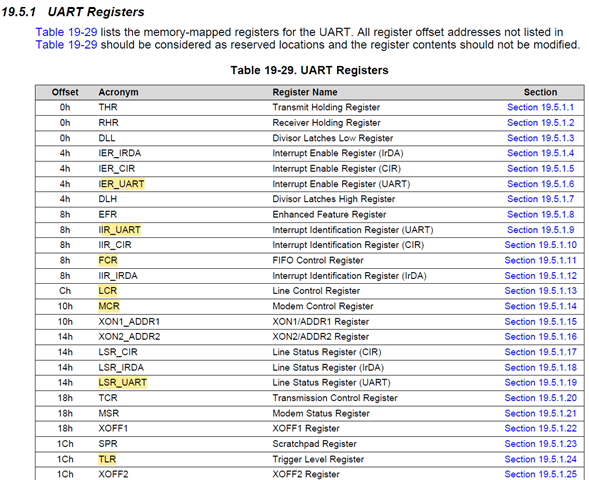Open Section 19.5.1.21 Modem Status link
Viewport: 589px width, 480px height.
pyautogui.click(x=540, y=413)
